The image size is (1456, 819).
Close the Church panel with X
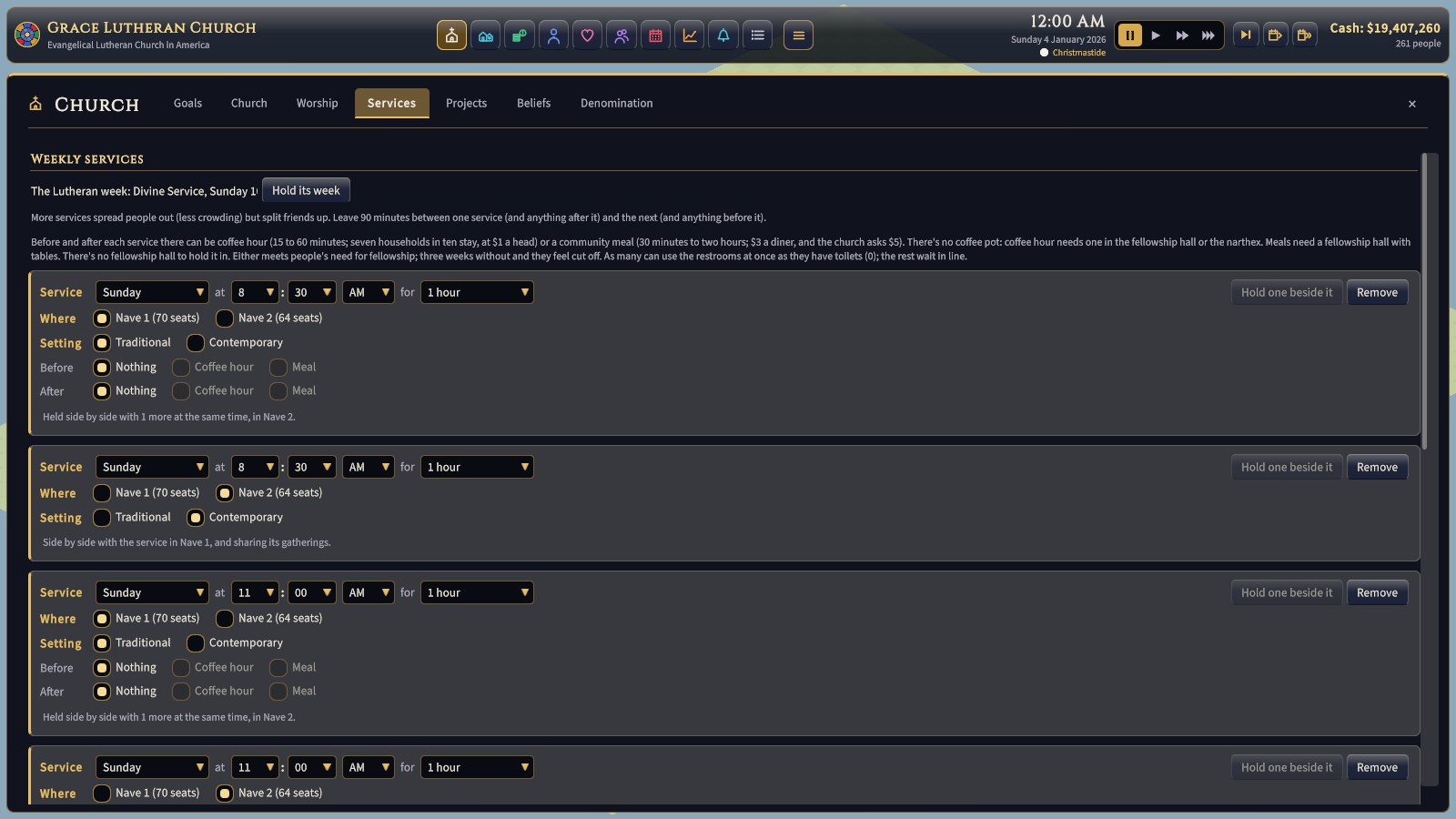[x=1412, y=104]
